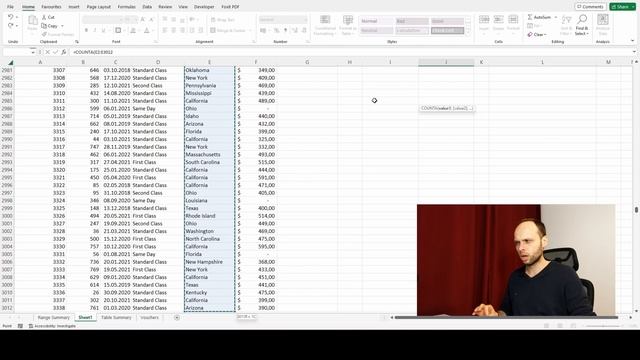Image resolution: width=640 pixels, height=360 pixels.
Task: Open the font name combo box
Action: [102, 20]
